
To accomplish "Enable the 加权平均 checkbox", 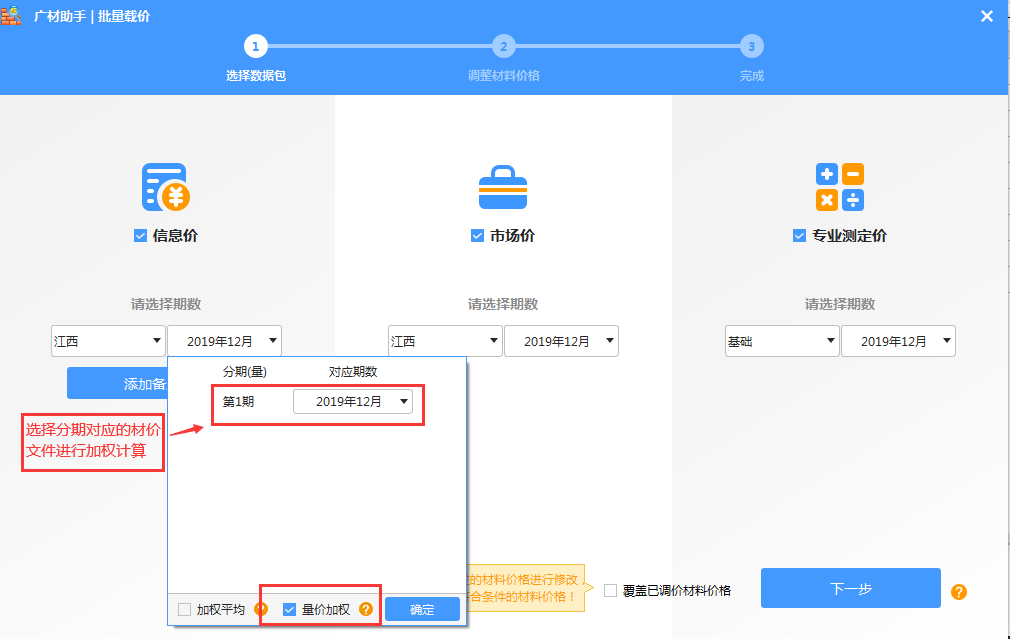I will click(184, 609).
